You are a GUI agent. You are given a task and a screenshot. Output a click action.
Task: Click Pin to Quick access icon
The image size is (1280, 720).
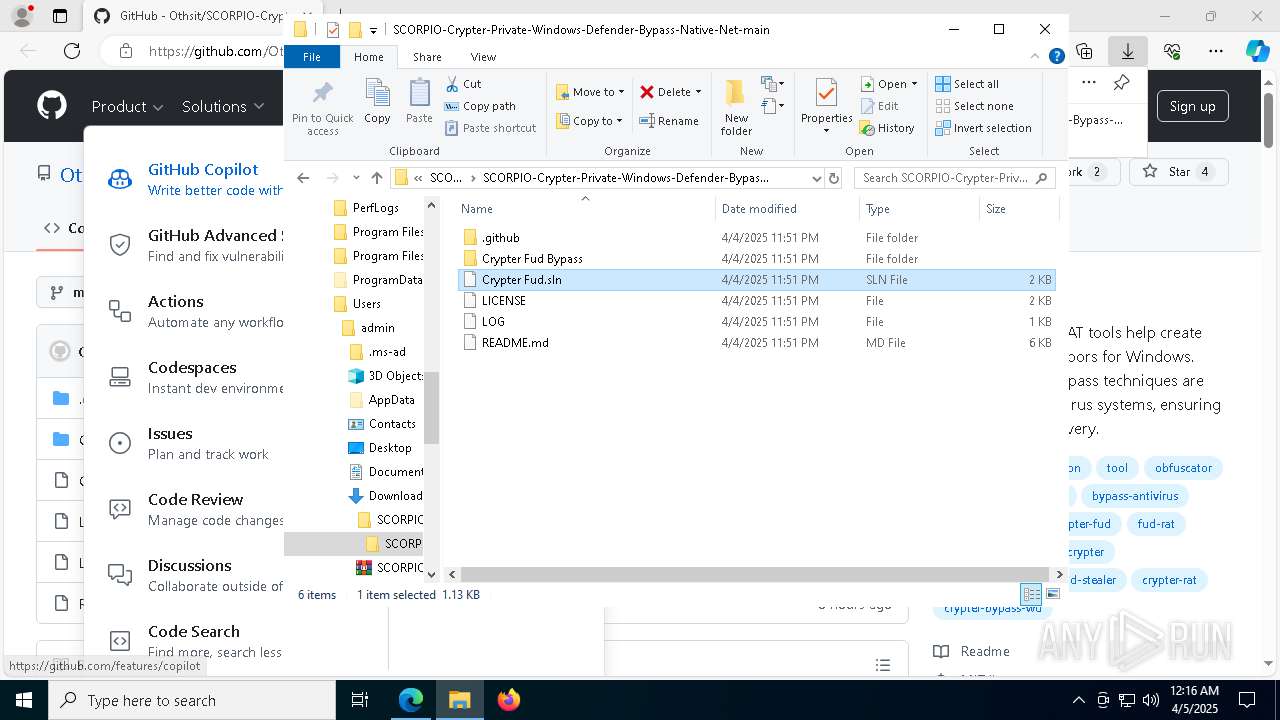322,108
